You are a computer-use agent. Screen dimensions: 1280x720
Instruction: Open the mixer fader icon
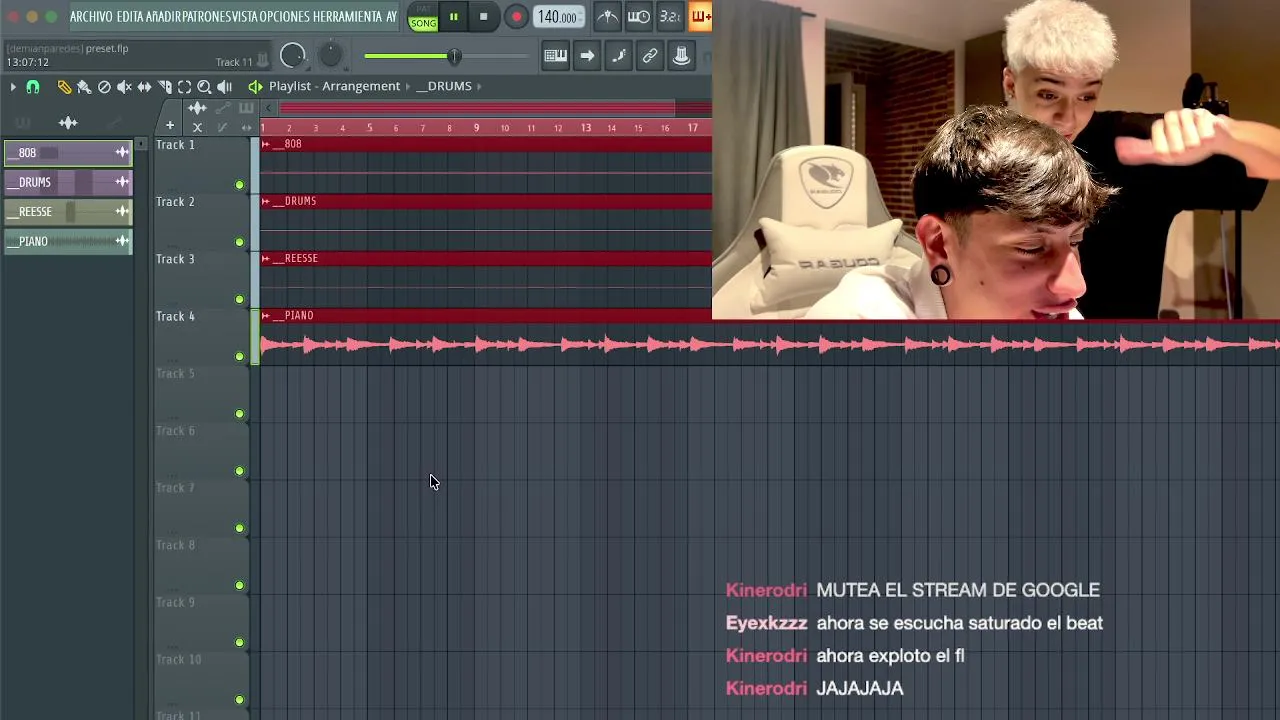(x=681, y=56)
